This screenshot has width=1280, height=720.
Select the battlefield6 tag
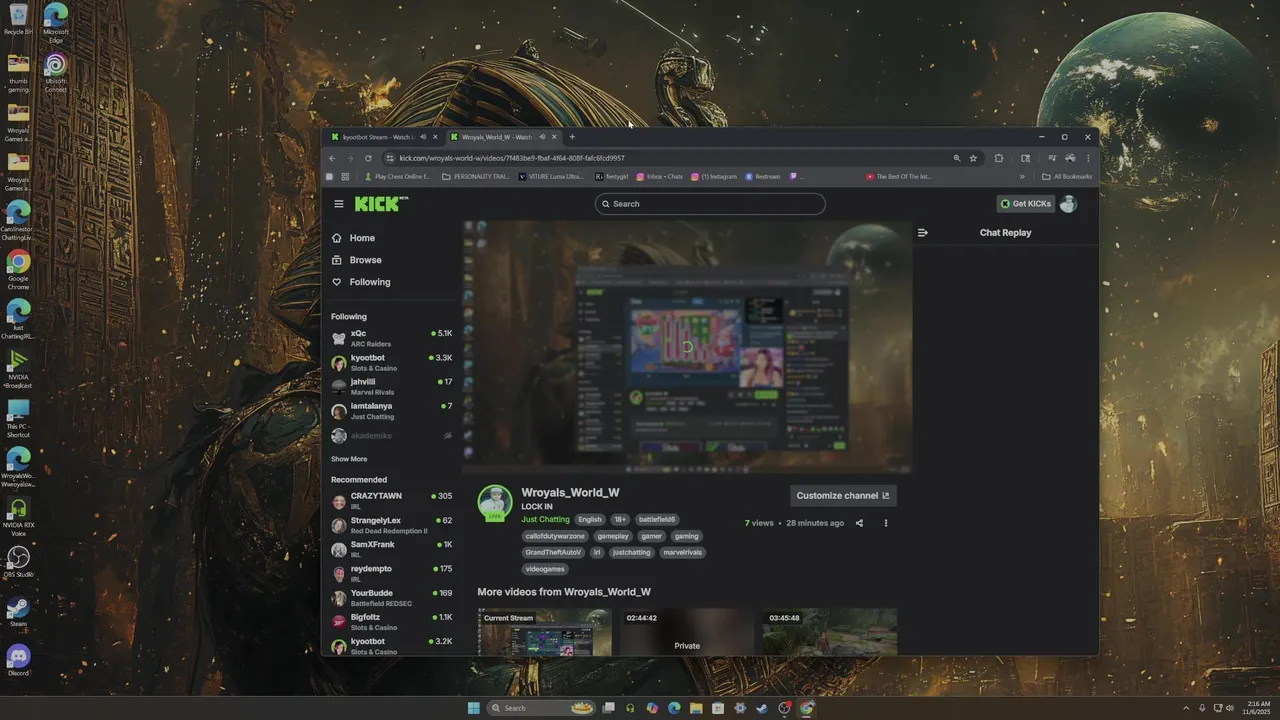(x=658, y=520)
